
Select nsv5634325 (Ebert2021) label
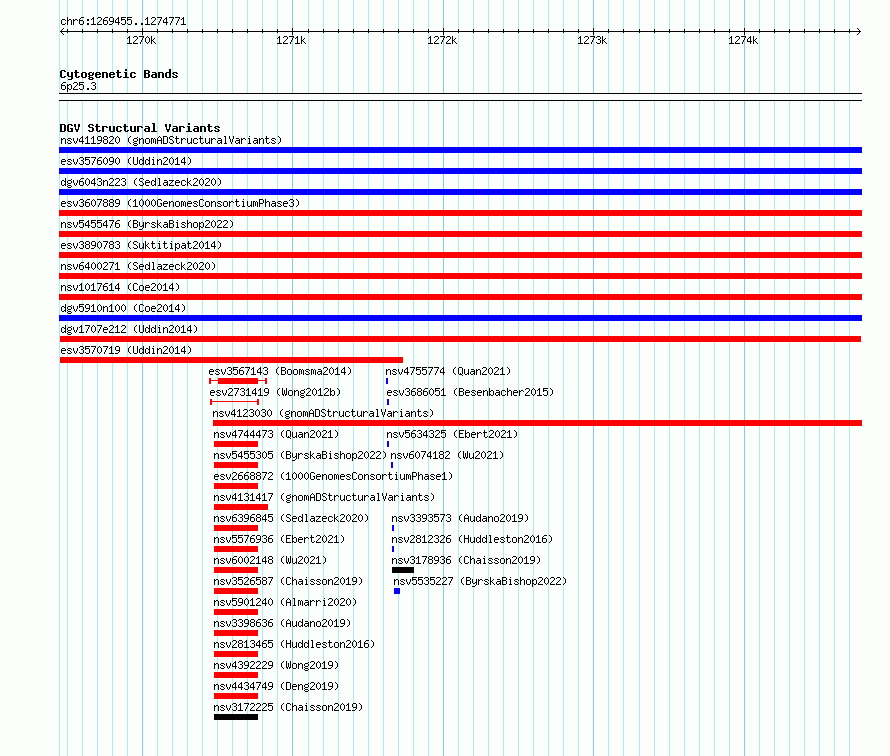(452, 434)
